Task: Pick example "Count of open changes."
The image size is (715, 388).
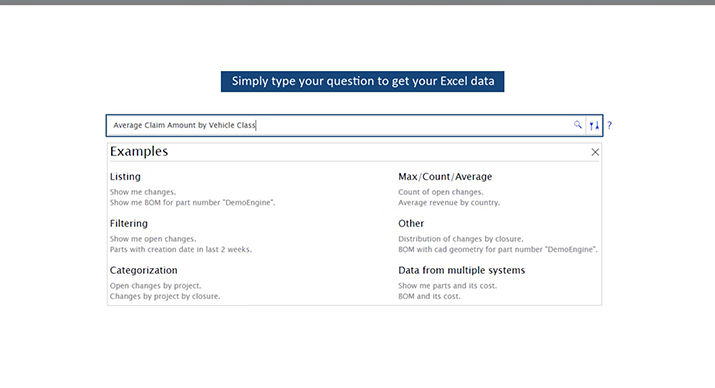Action: (441, 192)
